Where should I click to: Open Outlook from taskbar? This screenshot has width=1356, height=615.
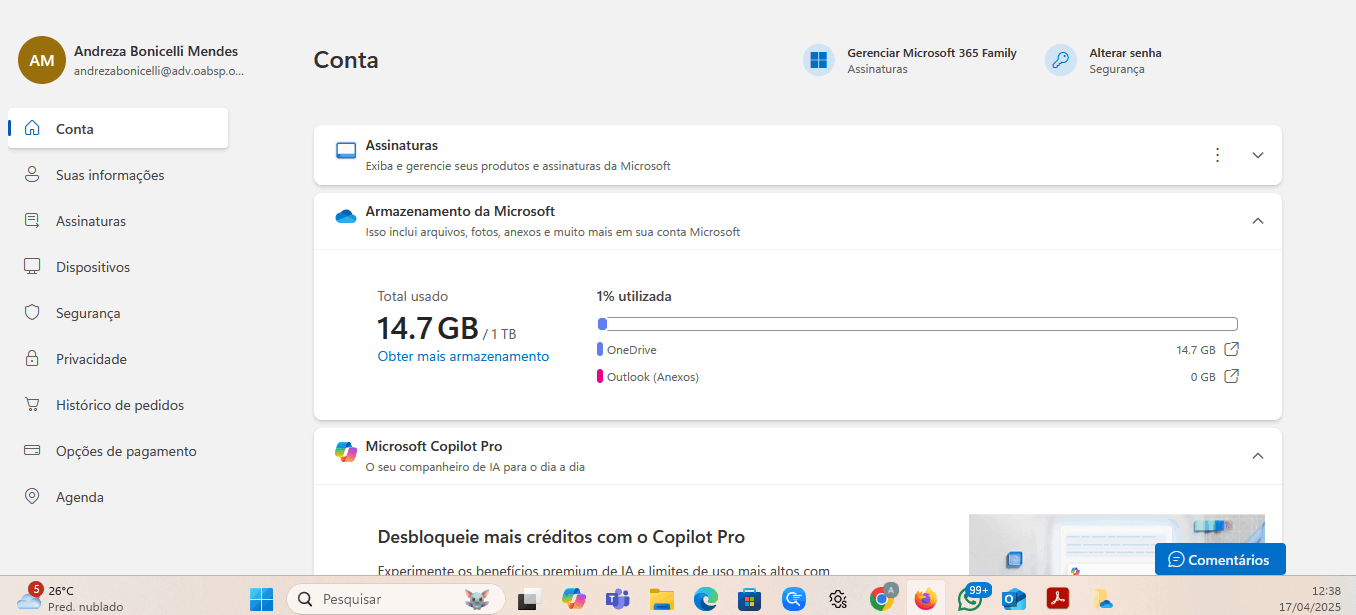click(x=1014, y=599)
